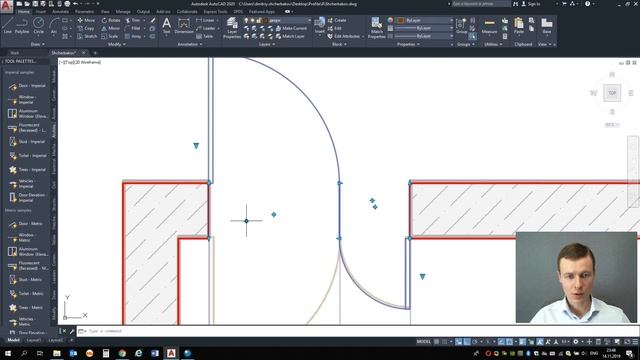The image size is (640, 360).
Task: Select the Circle tool
Action: pyautogui.click(x=38, y=26)
